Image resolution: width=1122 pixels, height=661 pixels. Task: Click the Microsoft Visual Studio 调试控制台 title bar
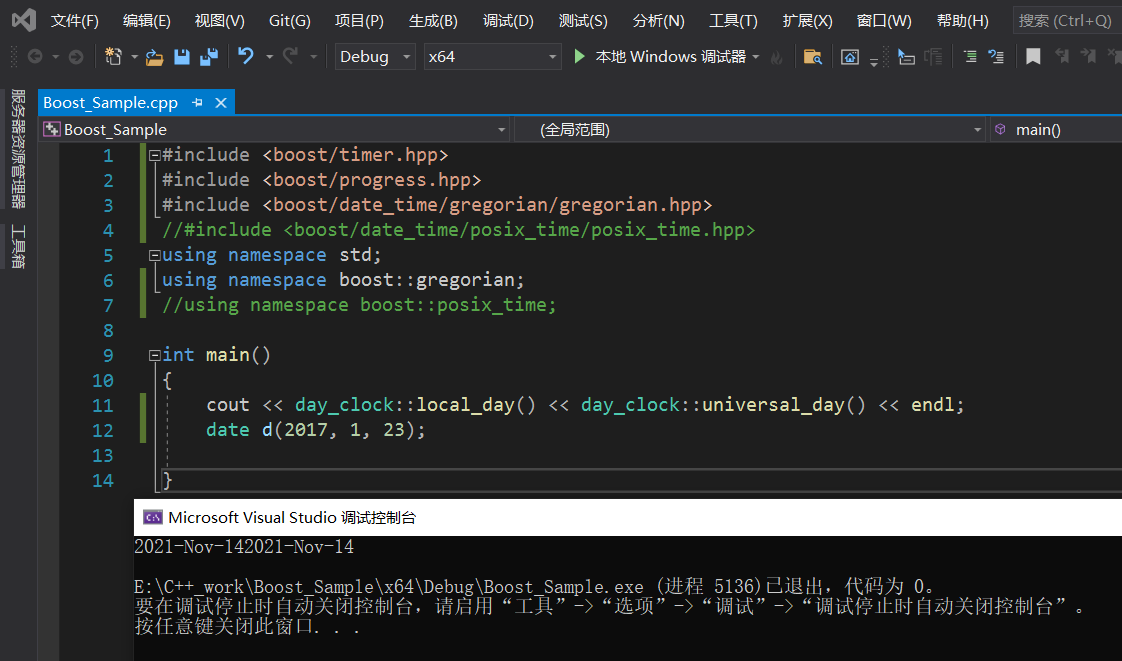pyautogui.click(x=628, y=517)
